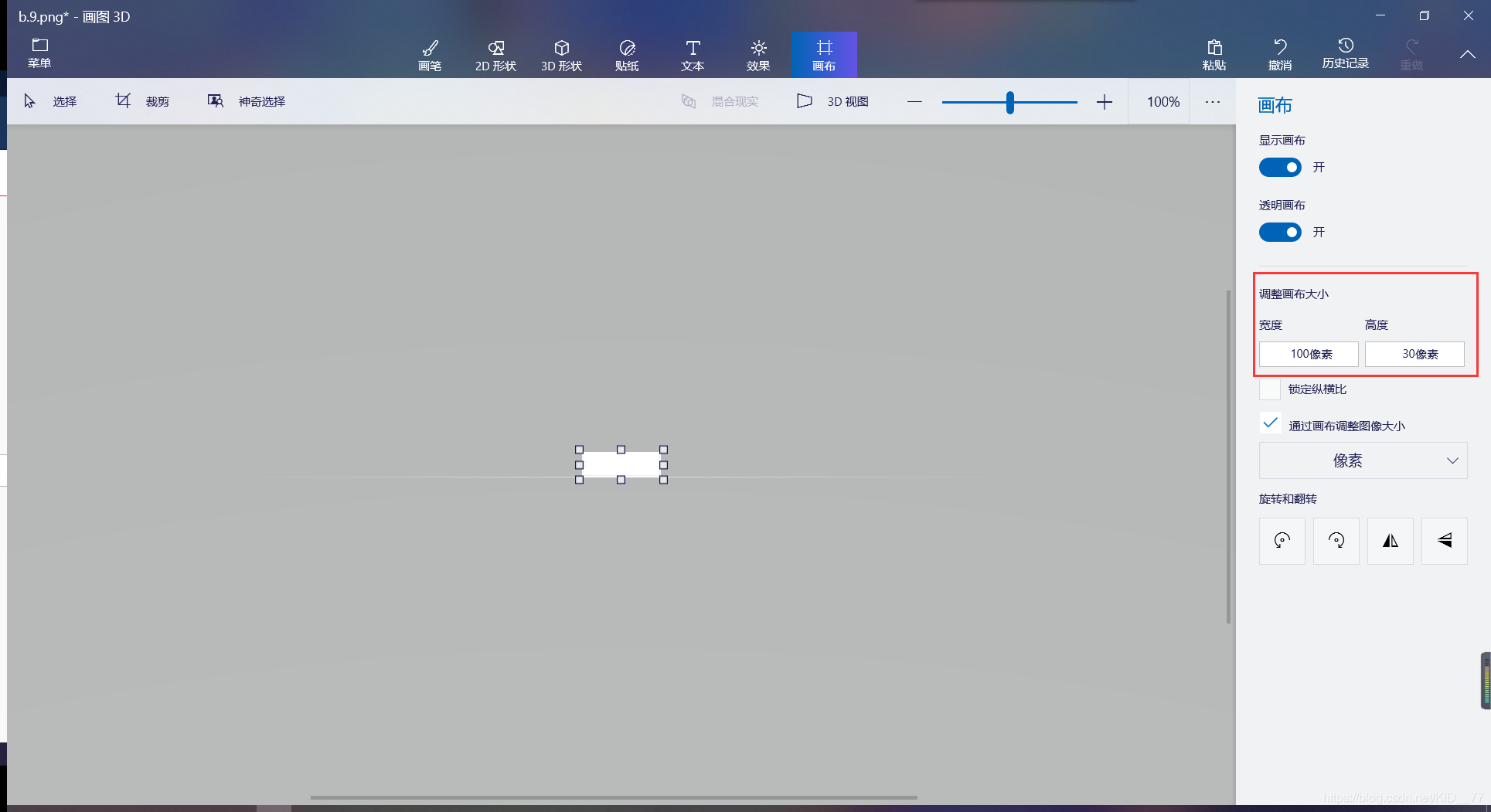Image resolution: width=1491 pixels, height=812 pixels.
Task: Open the more options ellipsis menu
Action: (1213, 102)
